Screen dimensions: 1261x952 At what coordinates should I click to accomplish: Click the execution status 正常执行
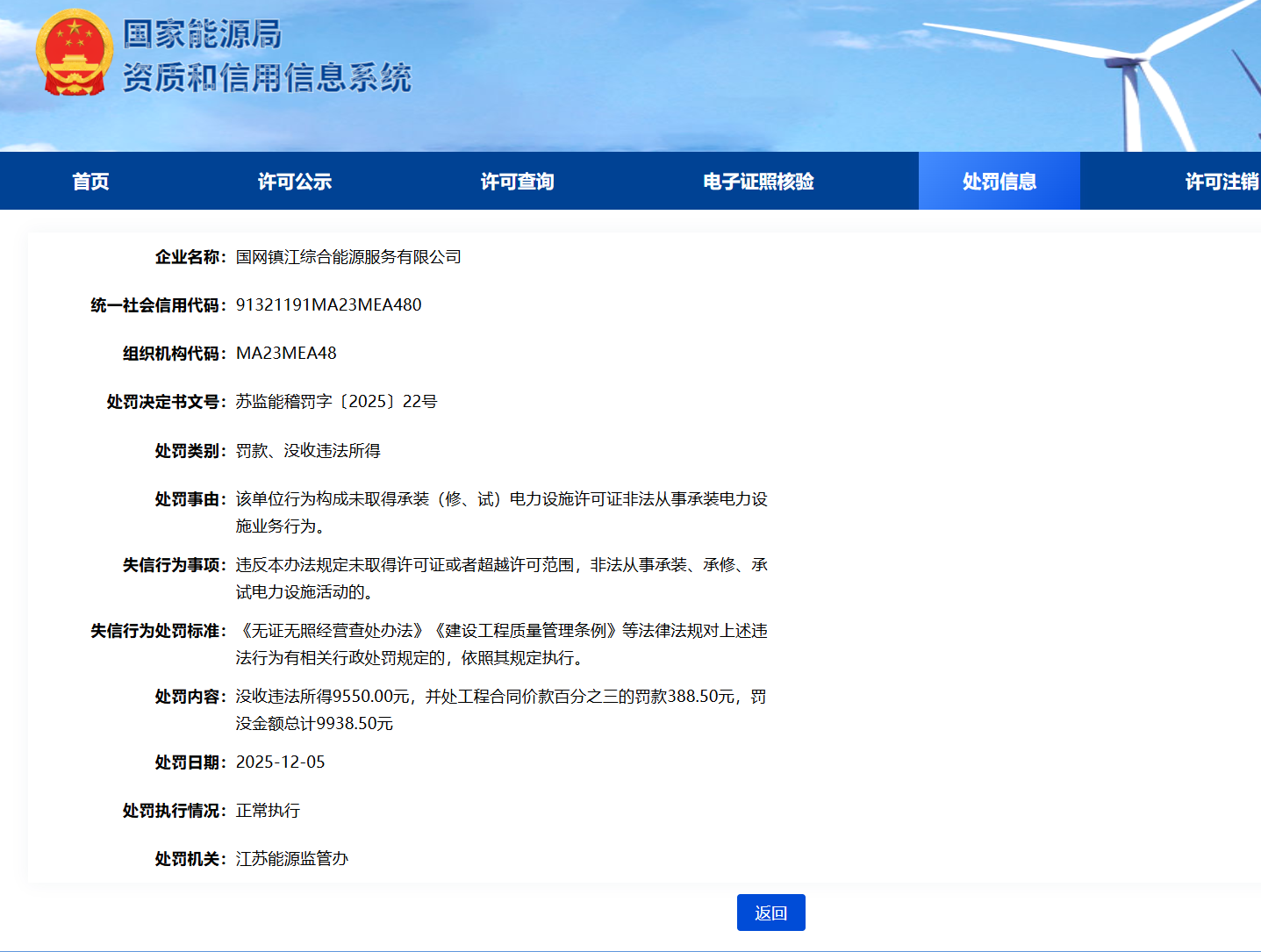268,811
